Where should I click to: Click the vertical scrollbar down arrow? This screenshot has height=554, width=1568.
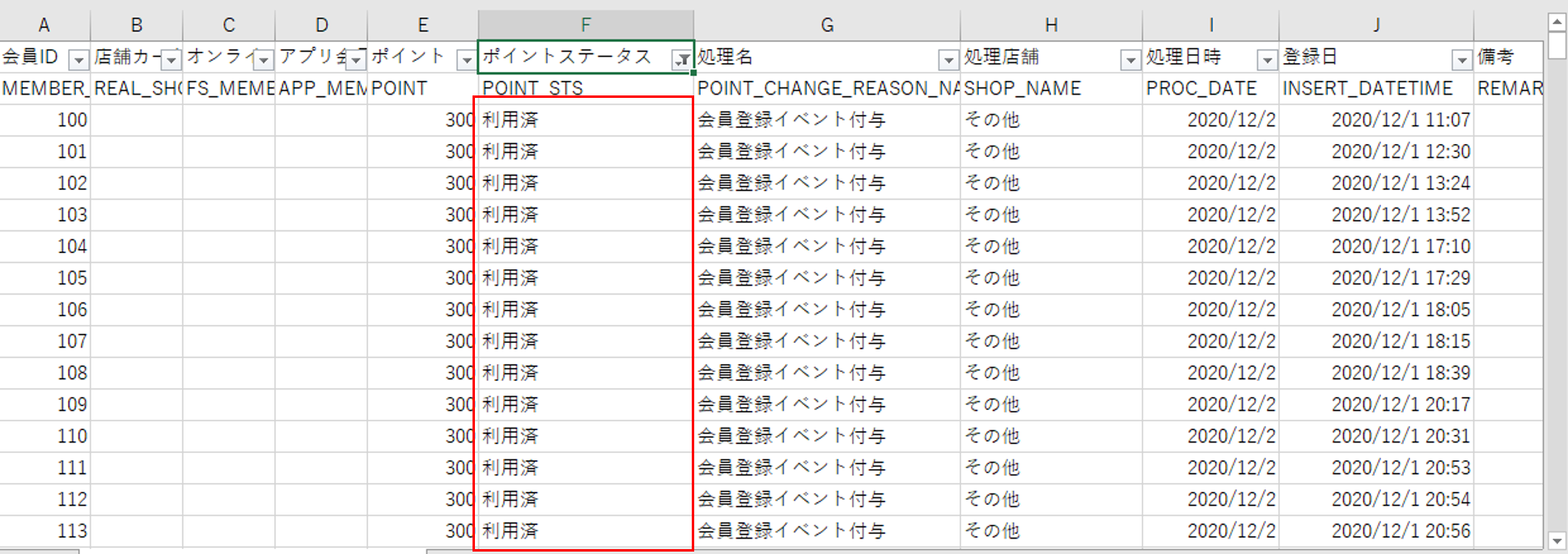click(1557, 540)
